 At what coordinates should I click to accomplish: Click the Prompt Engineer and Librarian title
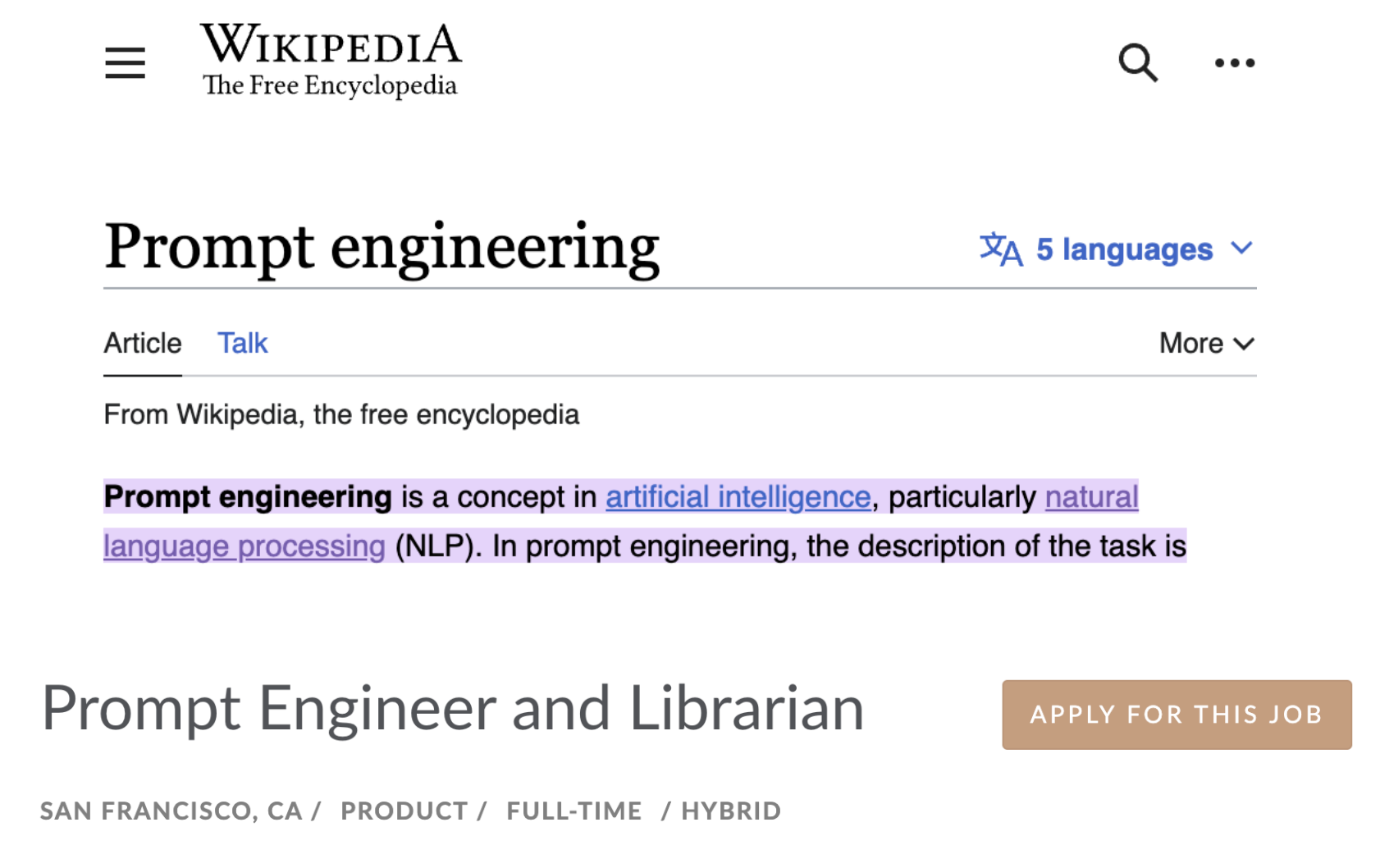click(x=453, y=708)
